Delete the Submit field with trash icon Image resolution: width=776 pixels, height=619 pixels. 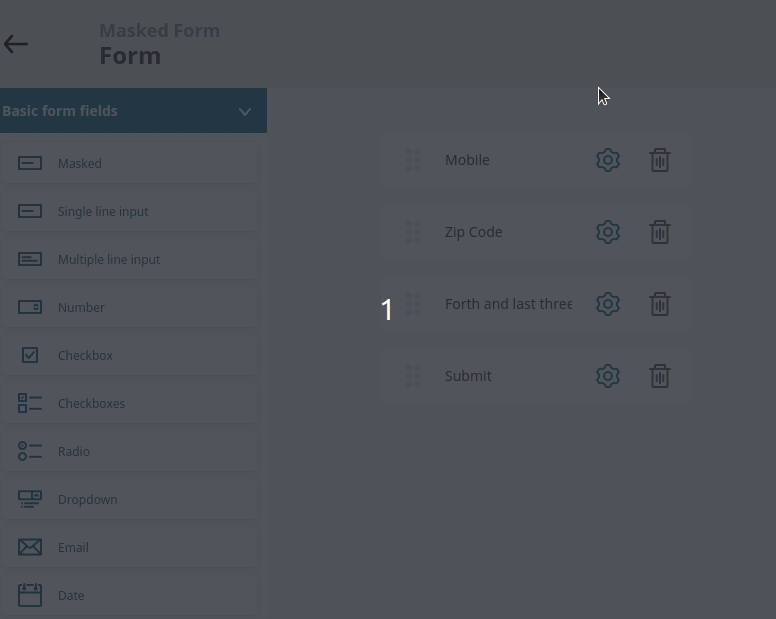(660, 376)
